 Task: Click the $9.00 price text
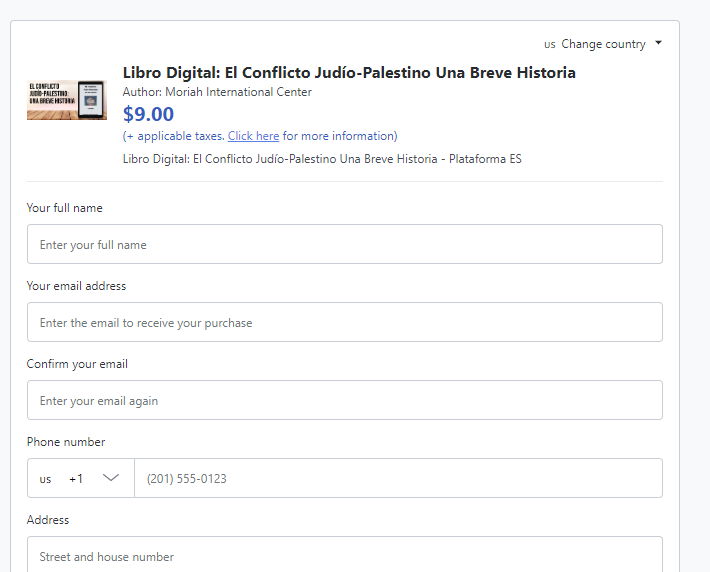click(x=148, y=114)
